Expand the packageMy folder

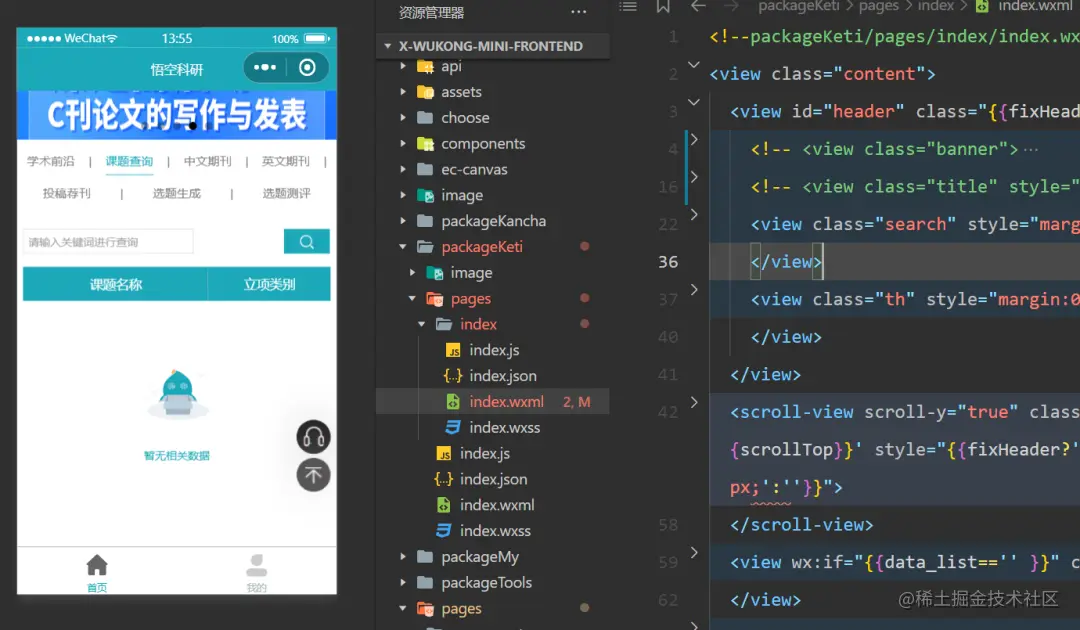403,556
